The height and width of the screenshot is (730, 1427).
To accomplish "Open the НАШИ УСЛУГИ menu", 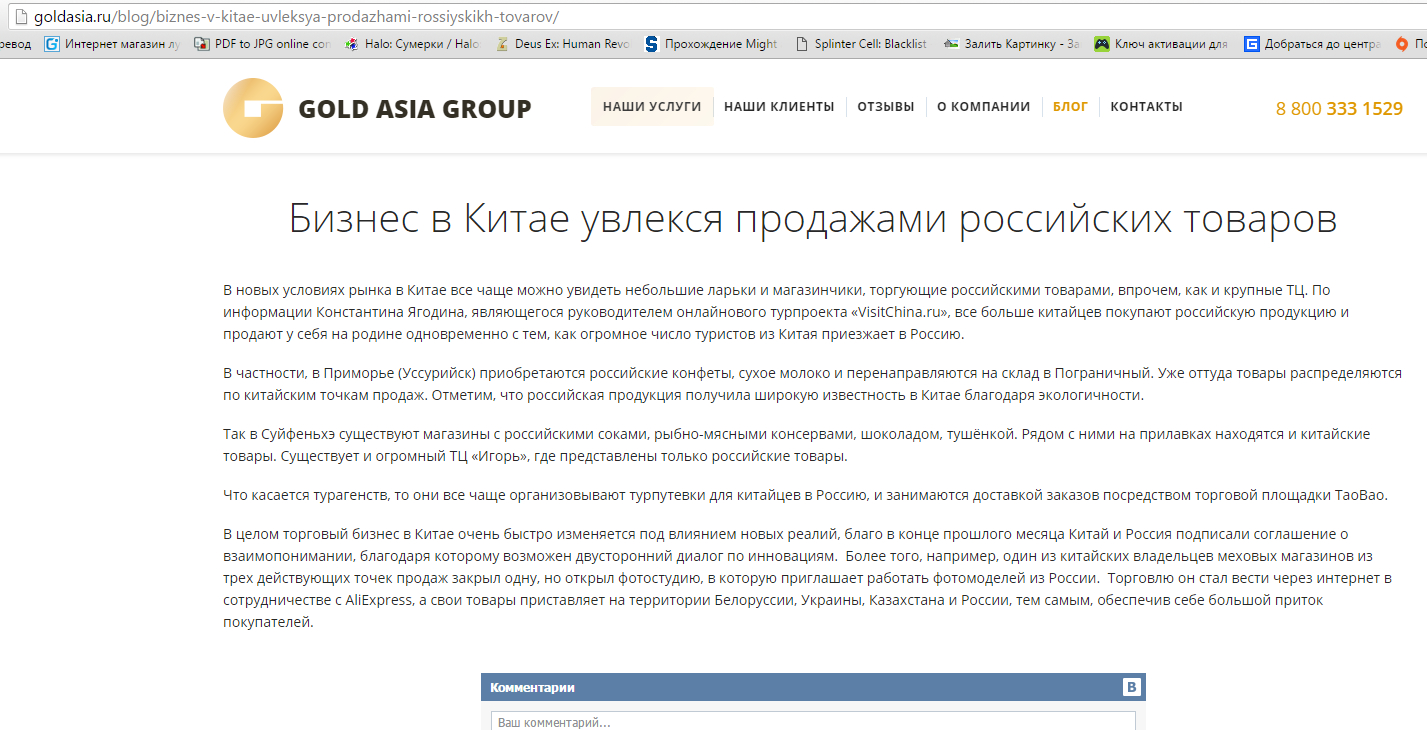I will coord(652,107).
